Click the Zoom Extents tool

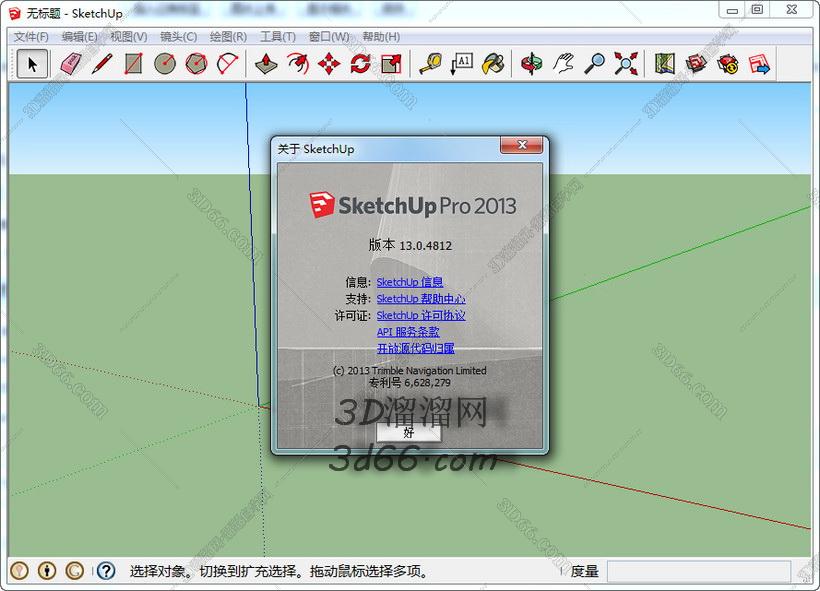626,64
